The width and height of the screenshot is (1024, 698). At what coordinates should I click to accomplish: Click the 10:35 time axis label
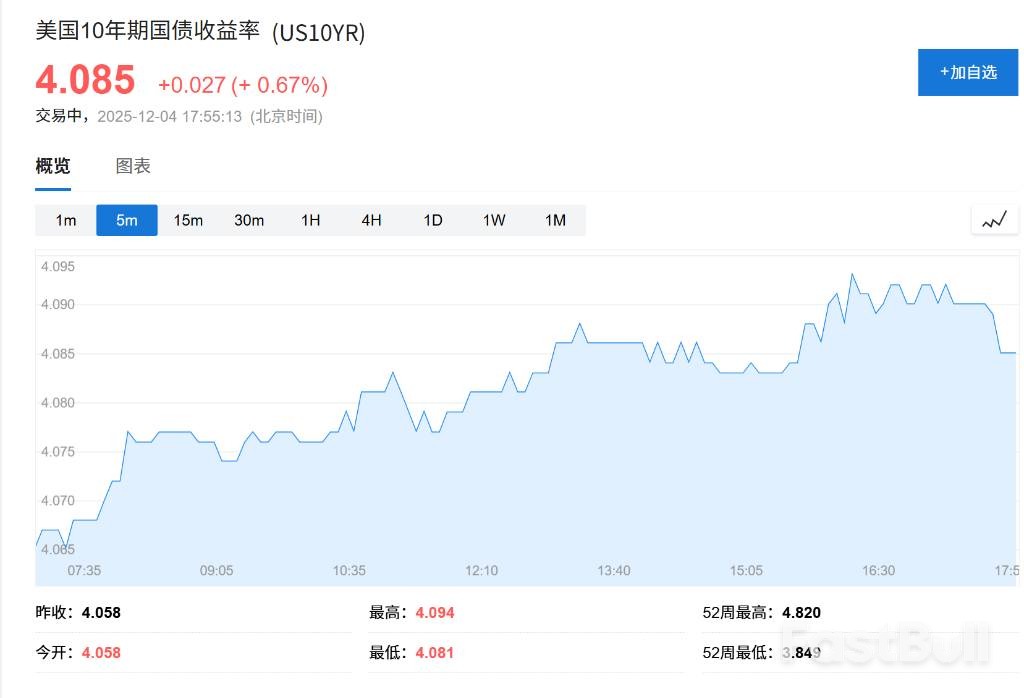pyautogui.click(x=349, y=570)
